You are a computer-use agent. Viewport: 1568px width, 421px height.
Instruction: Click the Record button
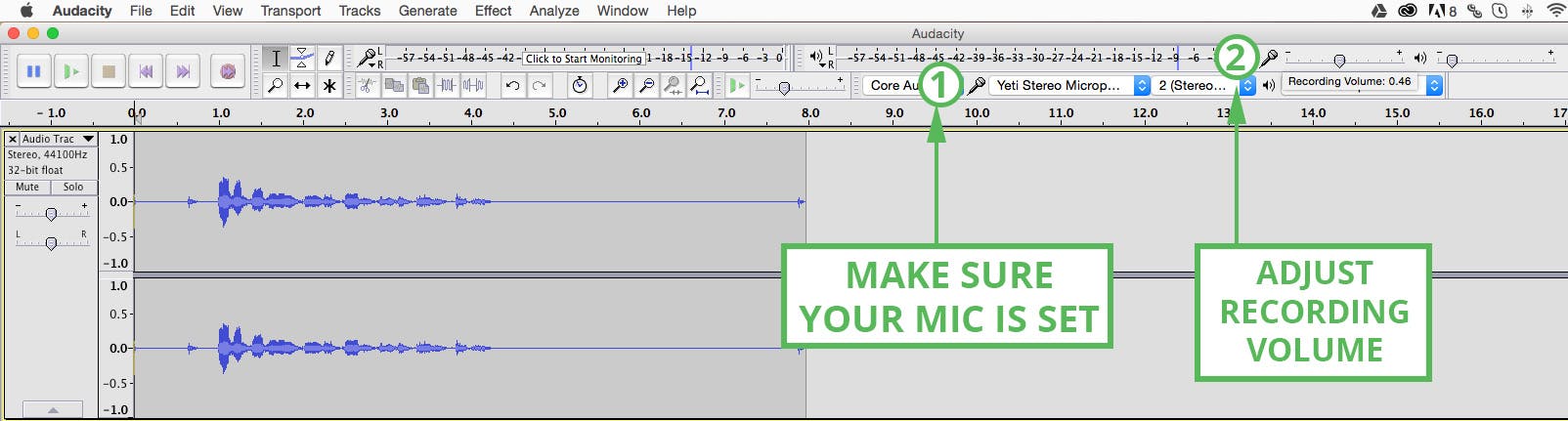(228, 71)
